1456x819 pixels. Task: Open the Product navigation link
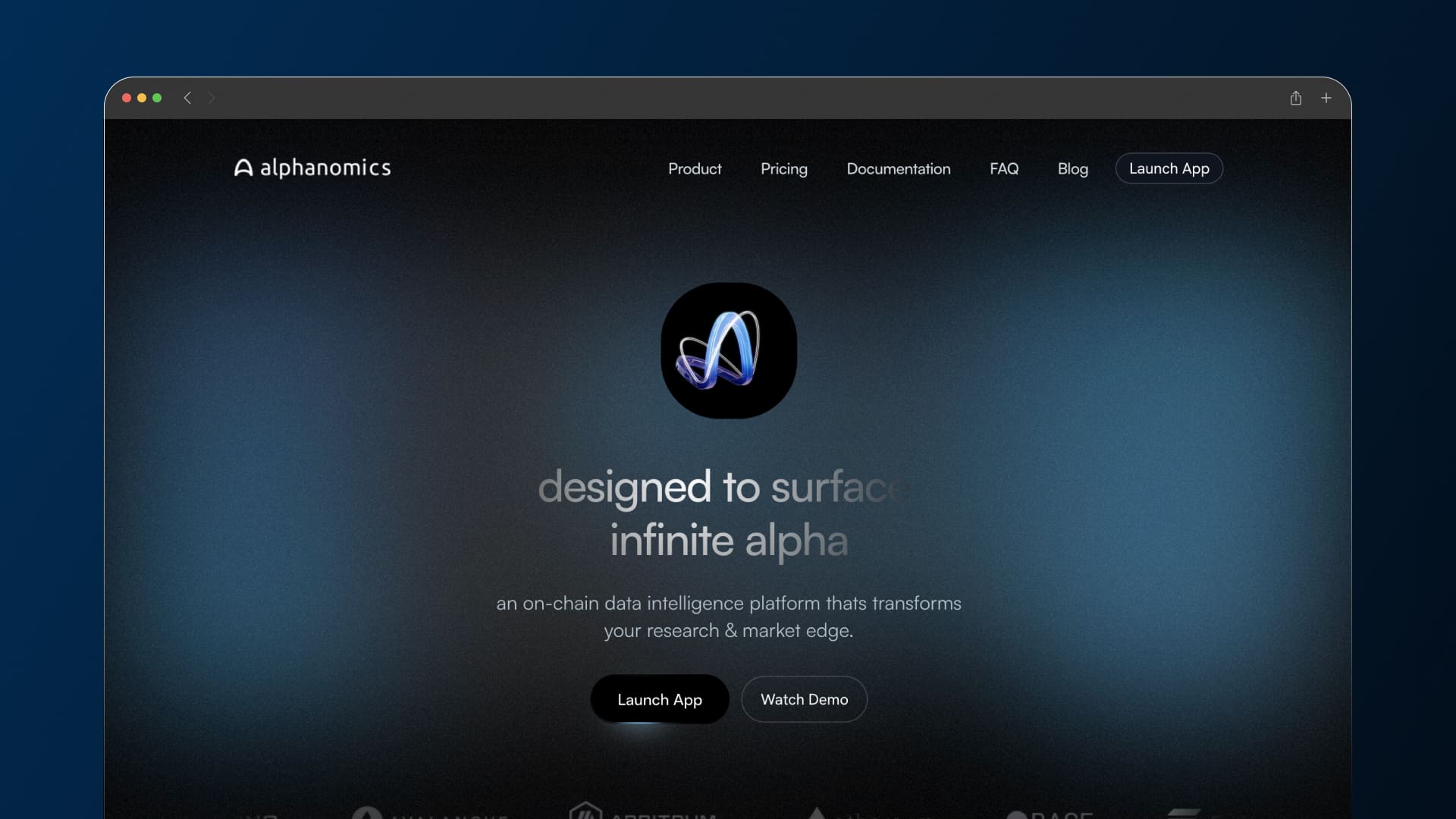[x=695, y=168]
